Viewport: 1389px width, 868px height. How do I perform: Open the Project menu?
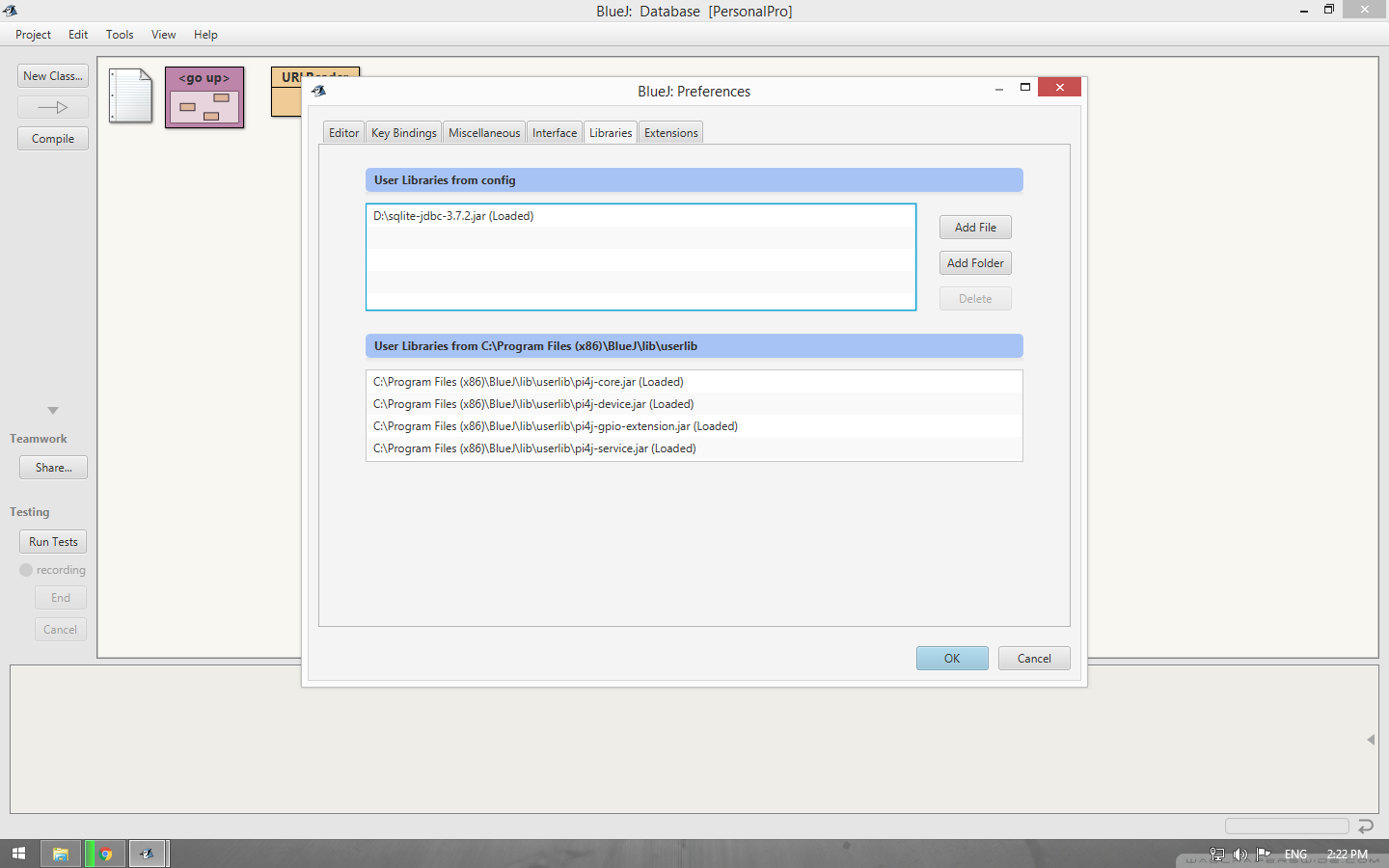pos(33,35)
